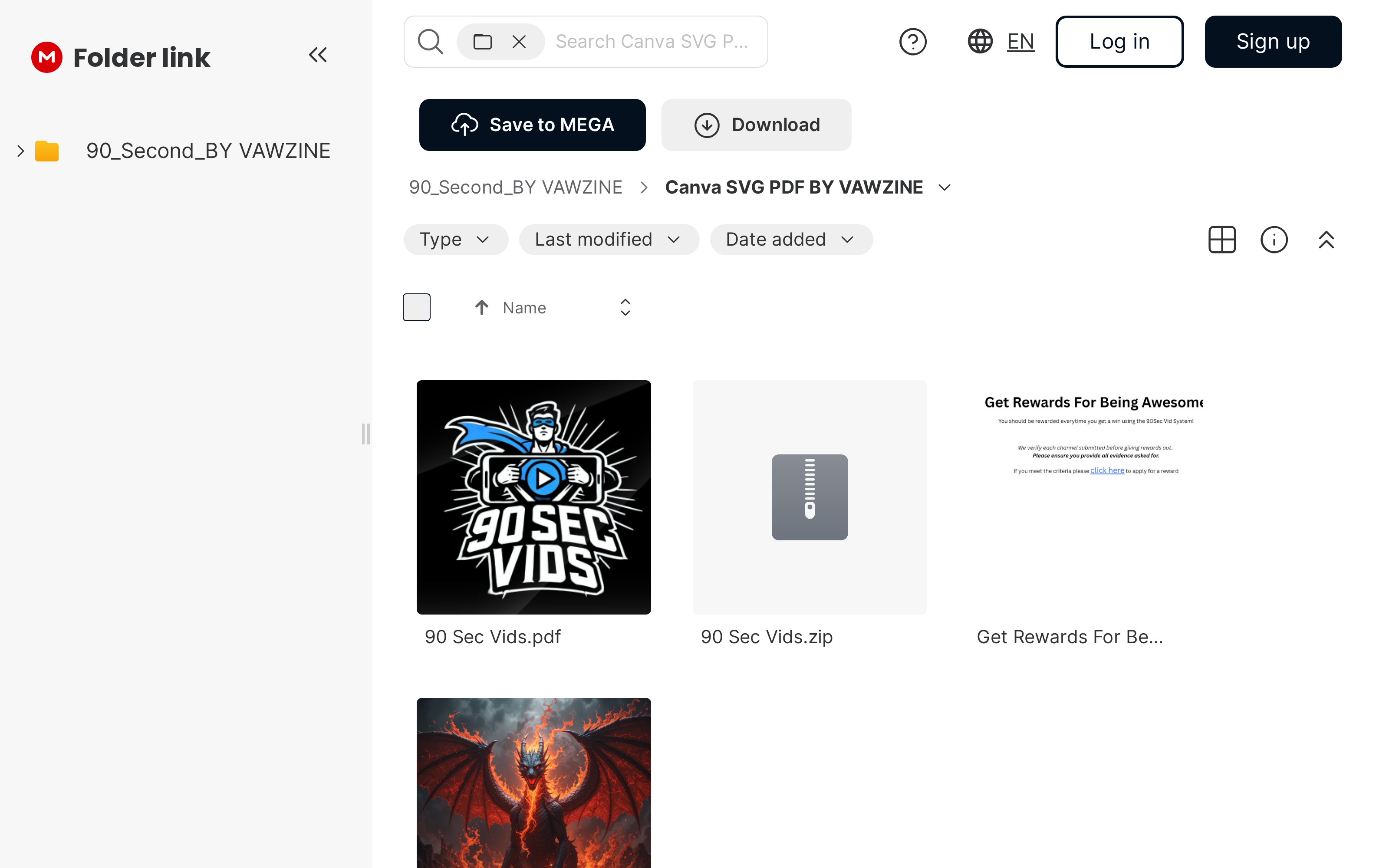
Task: Click the globe language icon
Action: 981,41
